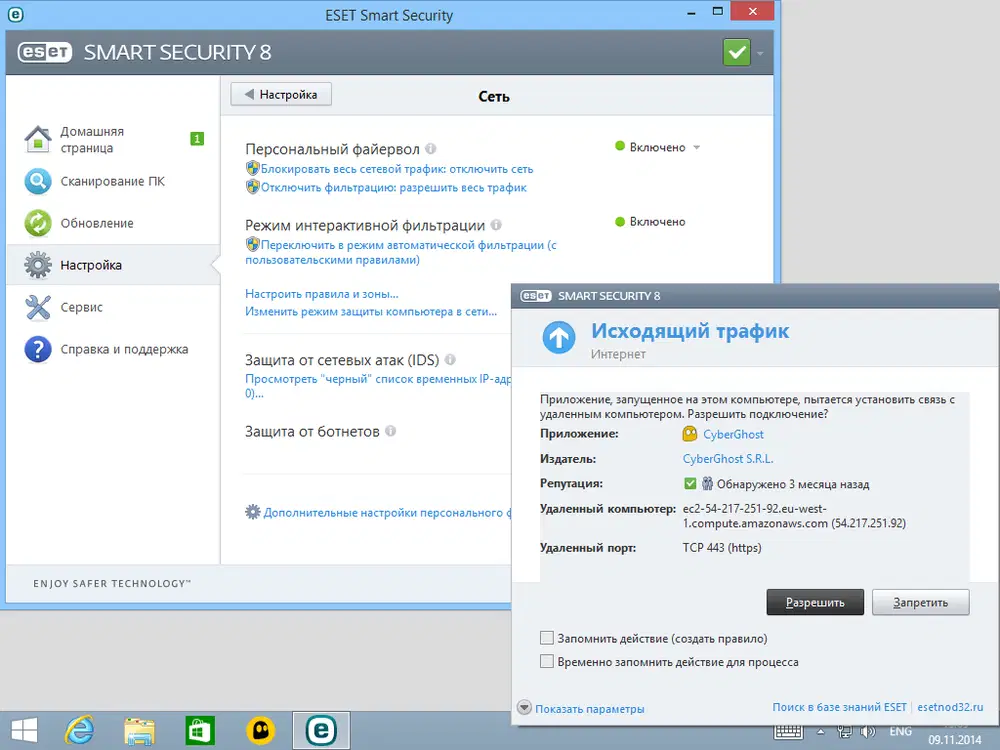Open CyberGhost from the taskbar
The width and height of the screenshot is (1000, 750).
(260, 730)
